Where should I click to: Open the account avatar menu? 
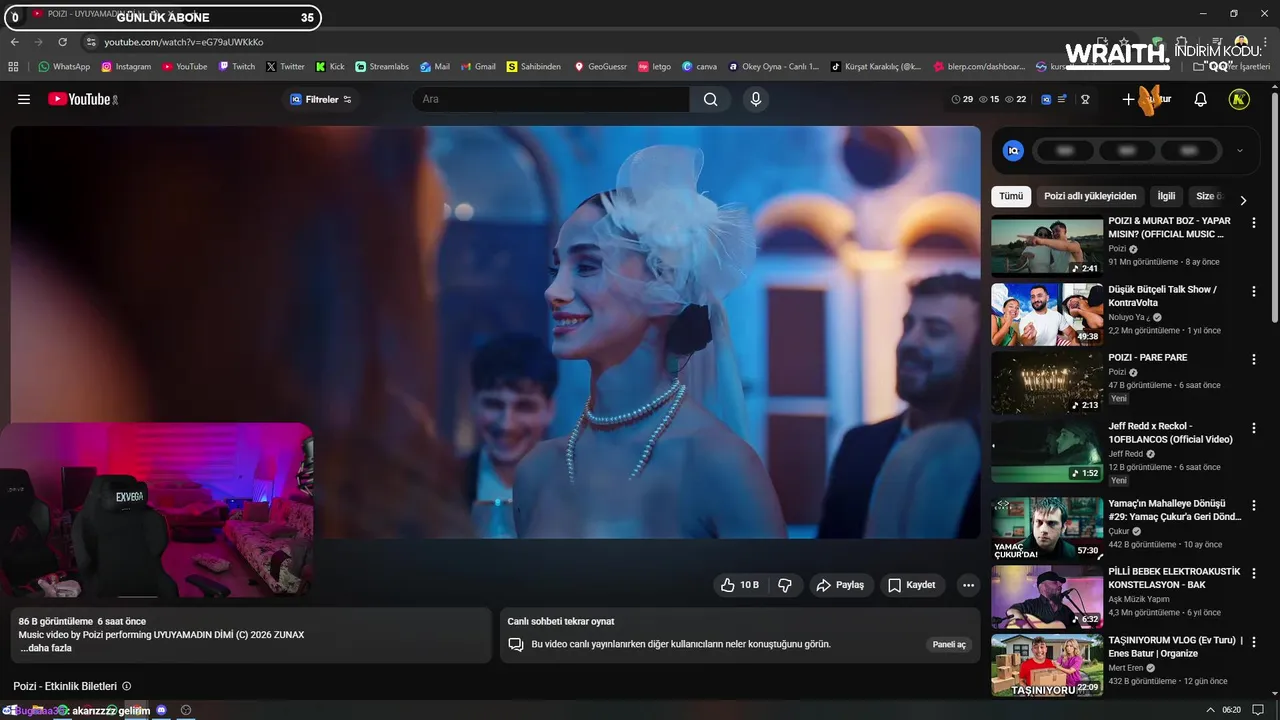point(1239,99)
